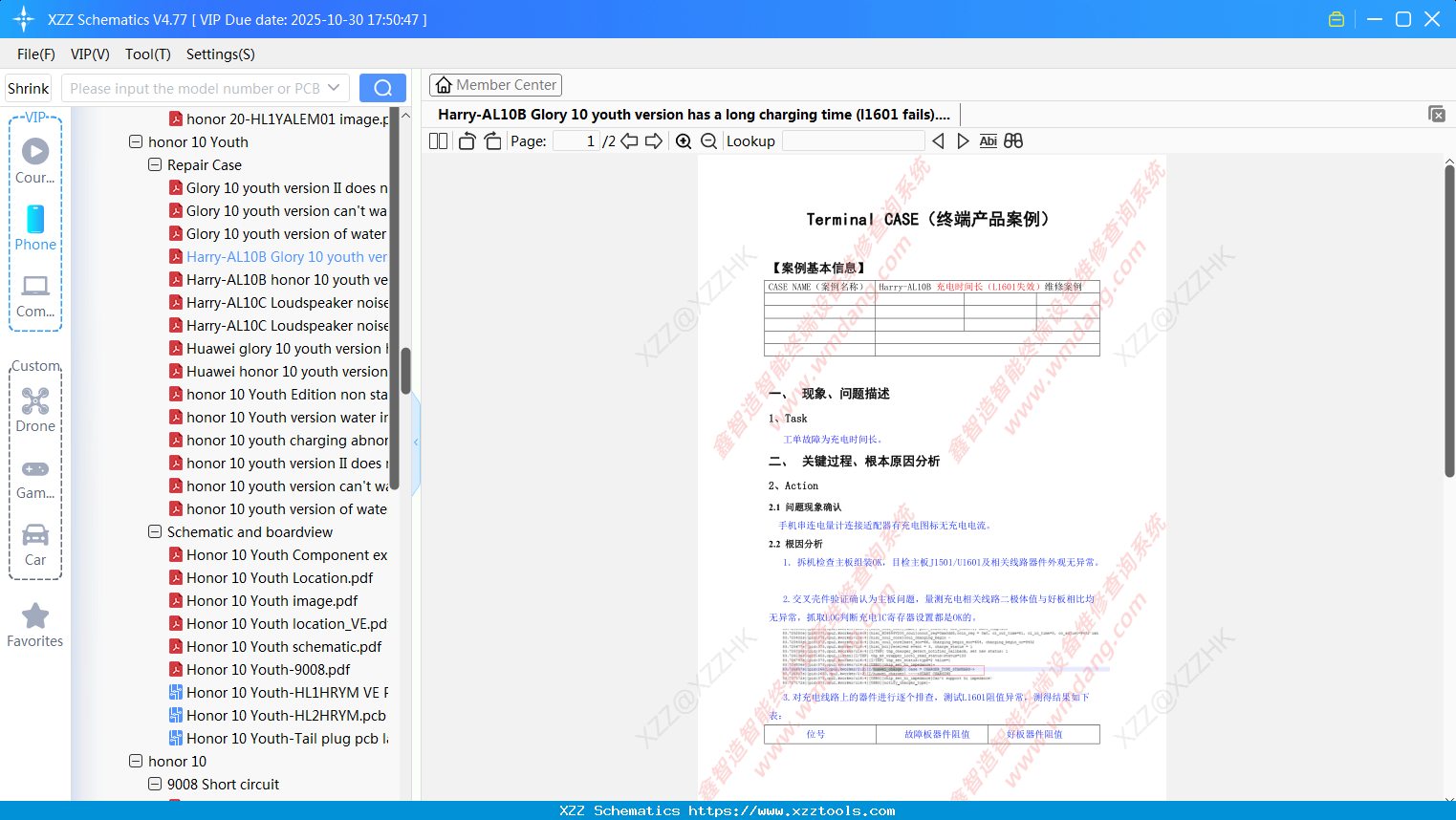This screenshot has width=1456, height=820.
Task: Click the tree panel scroll-up arrow
Action: click(405, 116)
